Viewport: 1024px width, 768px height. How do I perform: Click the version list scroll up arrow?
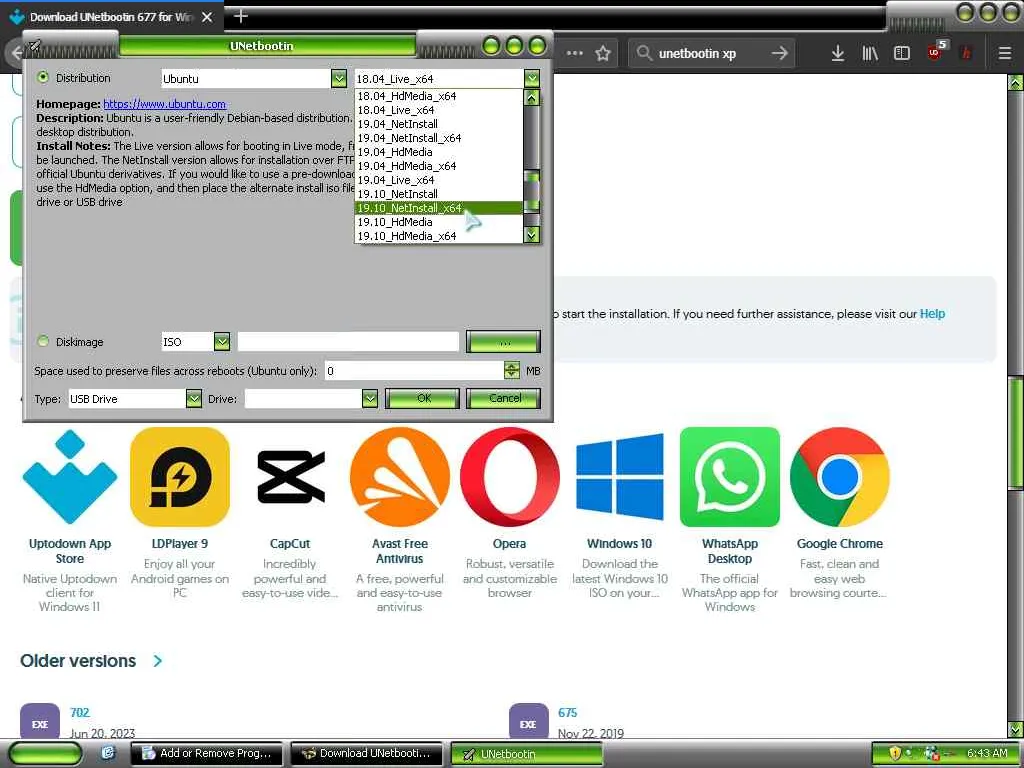tap(532, 98)
